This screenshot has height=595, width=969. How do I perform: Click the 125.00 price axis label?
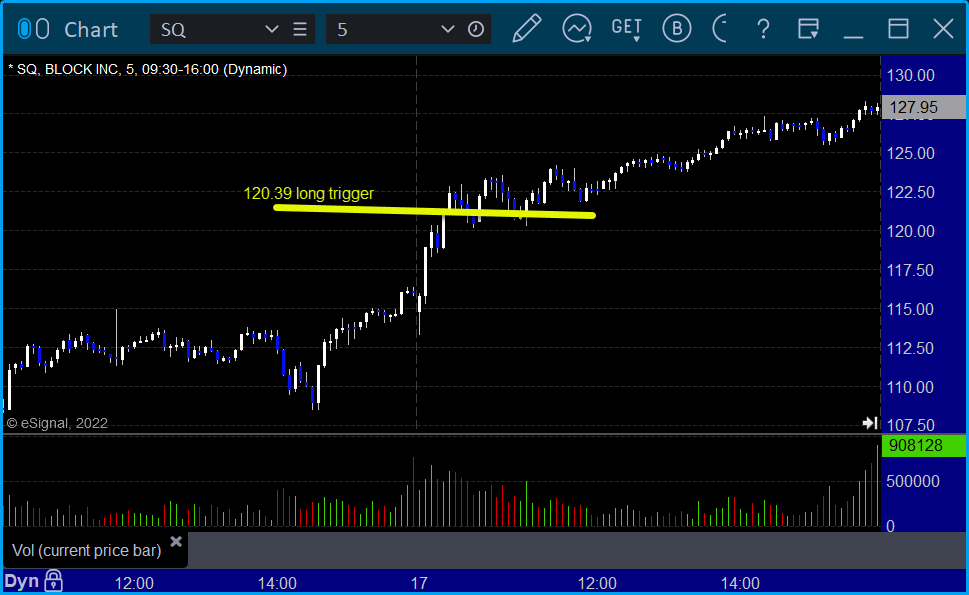[x=911, y=153]
